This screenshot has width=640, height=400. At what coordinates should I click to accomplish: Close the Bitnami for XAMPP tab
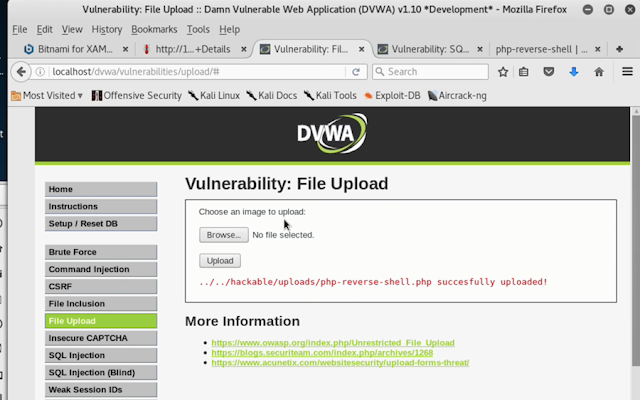pos(125,49)
